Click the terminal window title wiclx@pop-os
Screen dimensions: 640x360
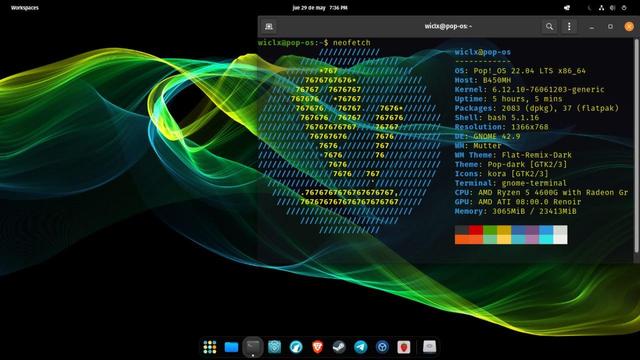click(x=448, y=26)
